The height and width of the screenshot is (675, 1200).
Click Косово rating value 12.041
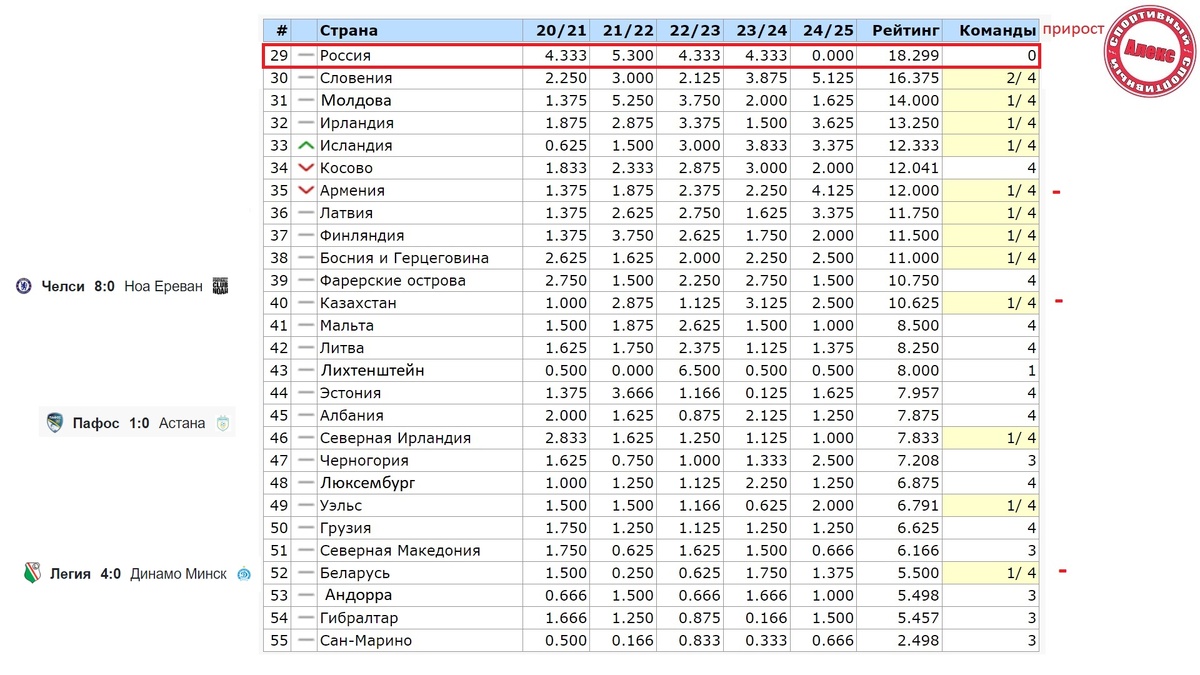(x=915, y=168)
